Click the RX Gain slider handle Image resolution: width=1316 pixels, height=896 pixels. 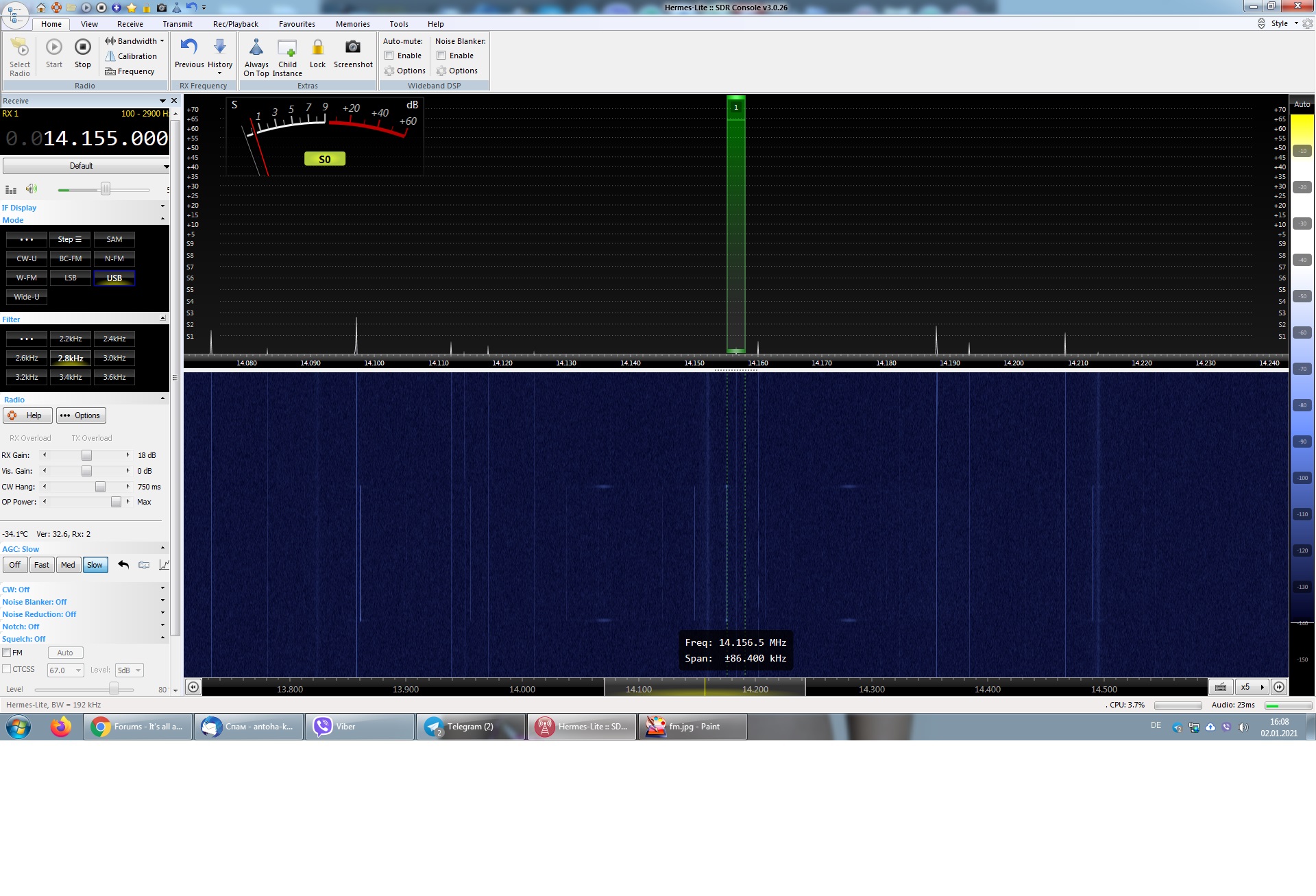(x=86, y=455)
